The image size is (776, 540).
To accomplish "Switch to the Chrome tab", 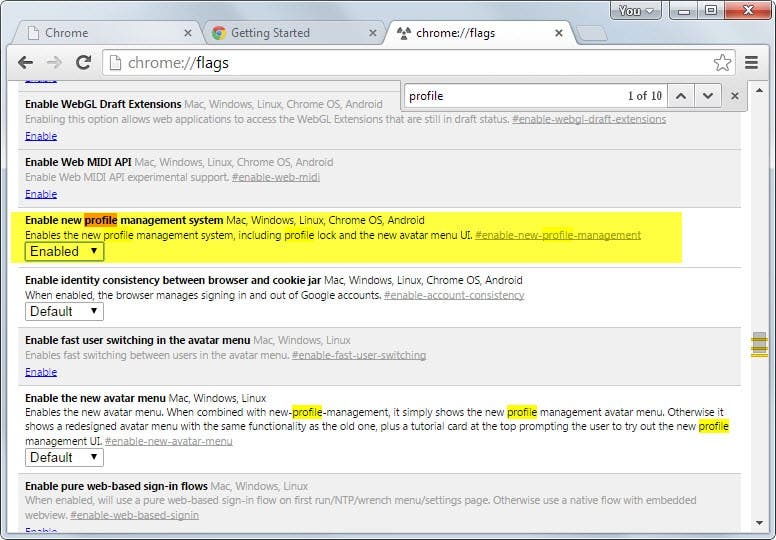I will (x=106, y=33).
